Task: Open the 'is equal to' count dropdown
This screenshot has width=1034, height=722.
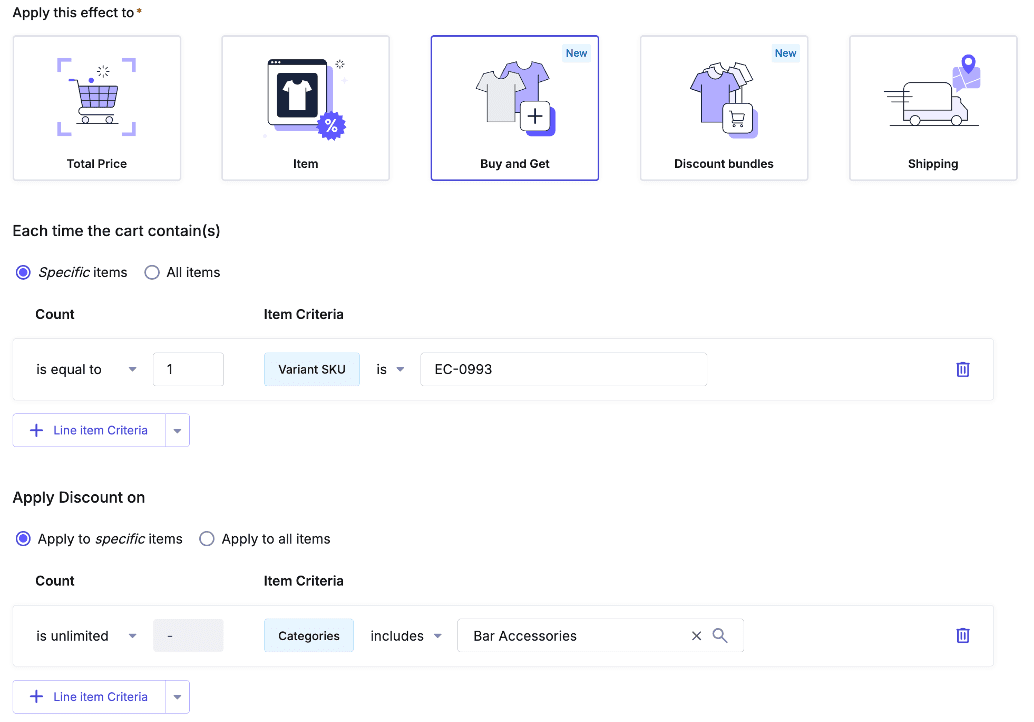Action: pyautogui.click(x=85, y=369)
